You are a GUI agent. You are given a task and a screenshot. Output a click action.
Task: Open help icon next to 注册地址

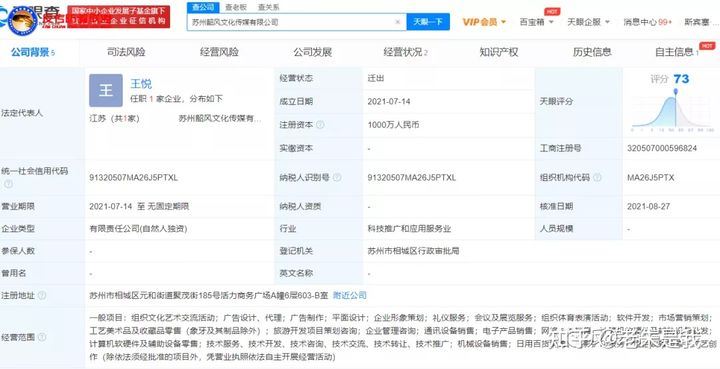pyautogui.click(x=42, y=296)
